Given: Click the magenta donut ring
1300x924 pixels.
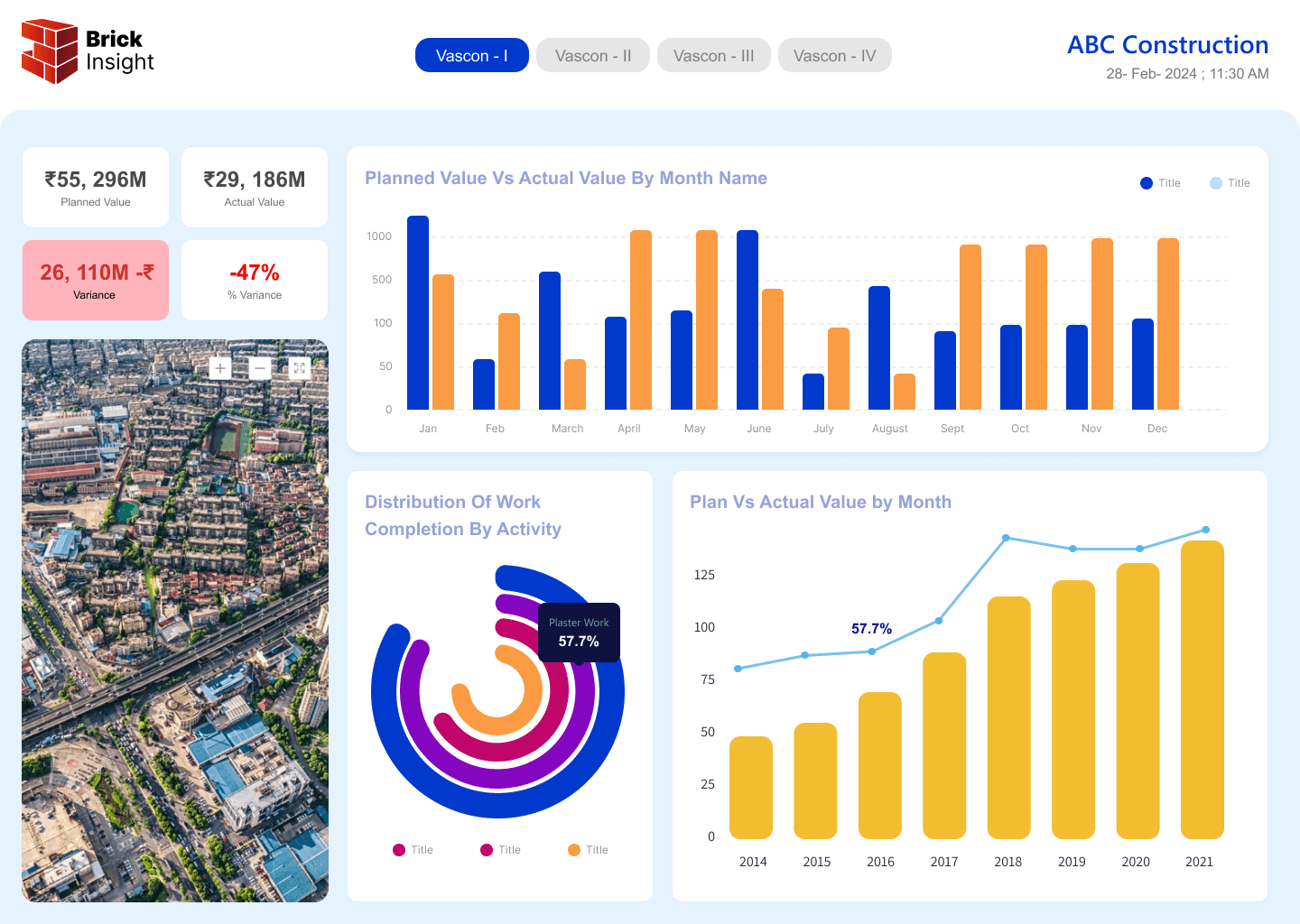Looking at the screenshot, I should click(x=498, y=752).
